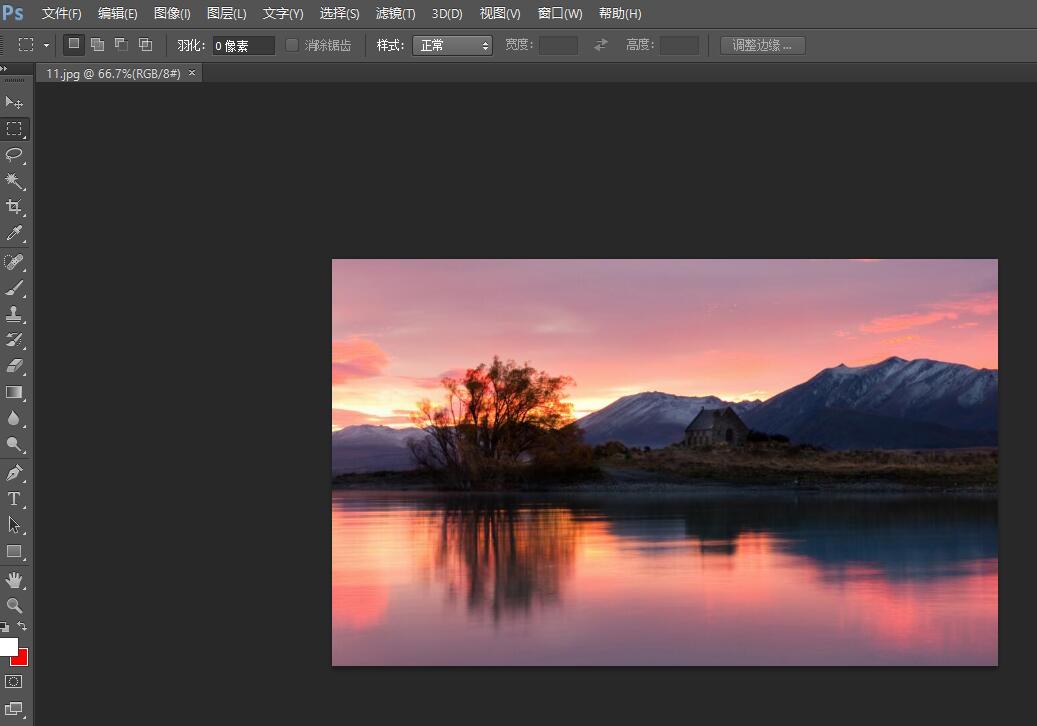1037x726 pixels.
Task: Select the Hand tool
Action: click(14, 580)
